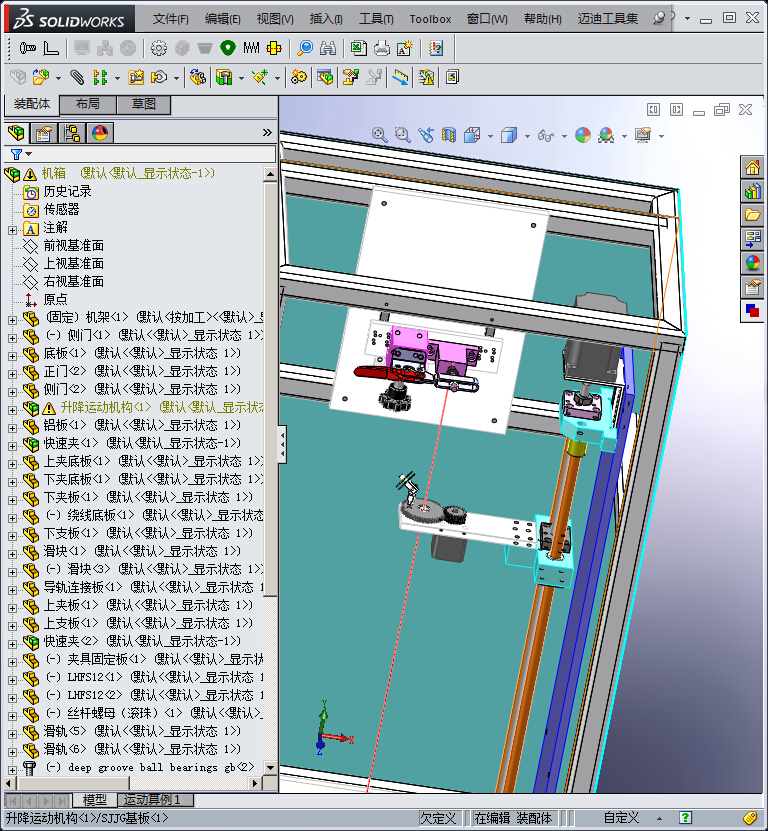Click the 自定义 units status entry
This screenshot has width=768, height=831.
621,818
